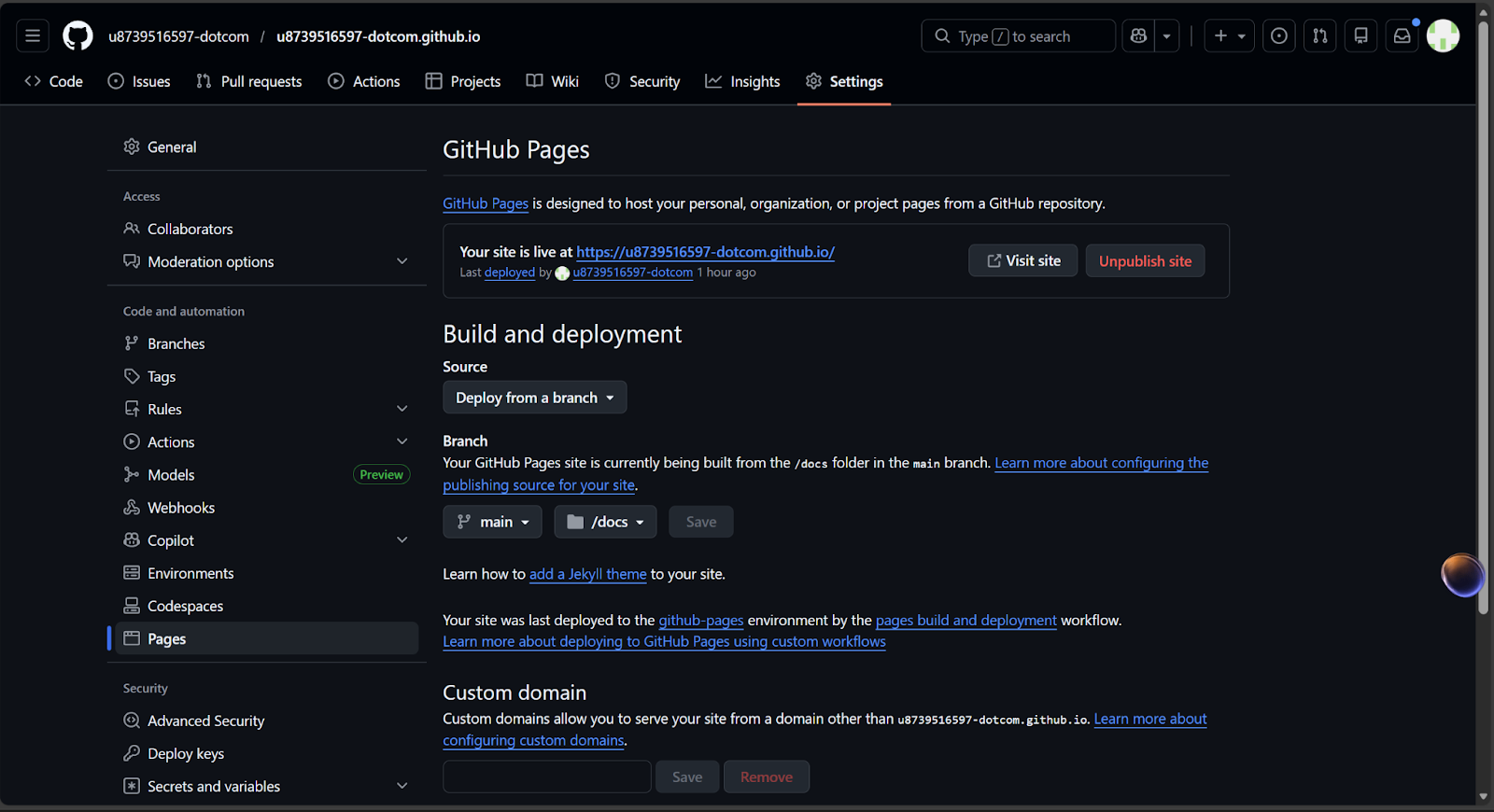Follow the add a Jekyll theme link
Viewport: 1494px width, 812px height.
click(587, 574)
